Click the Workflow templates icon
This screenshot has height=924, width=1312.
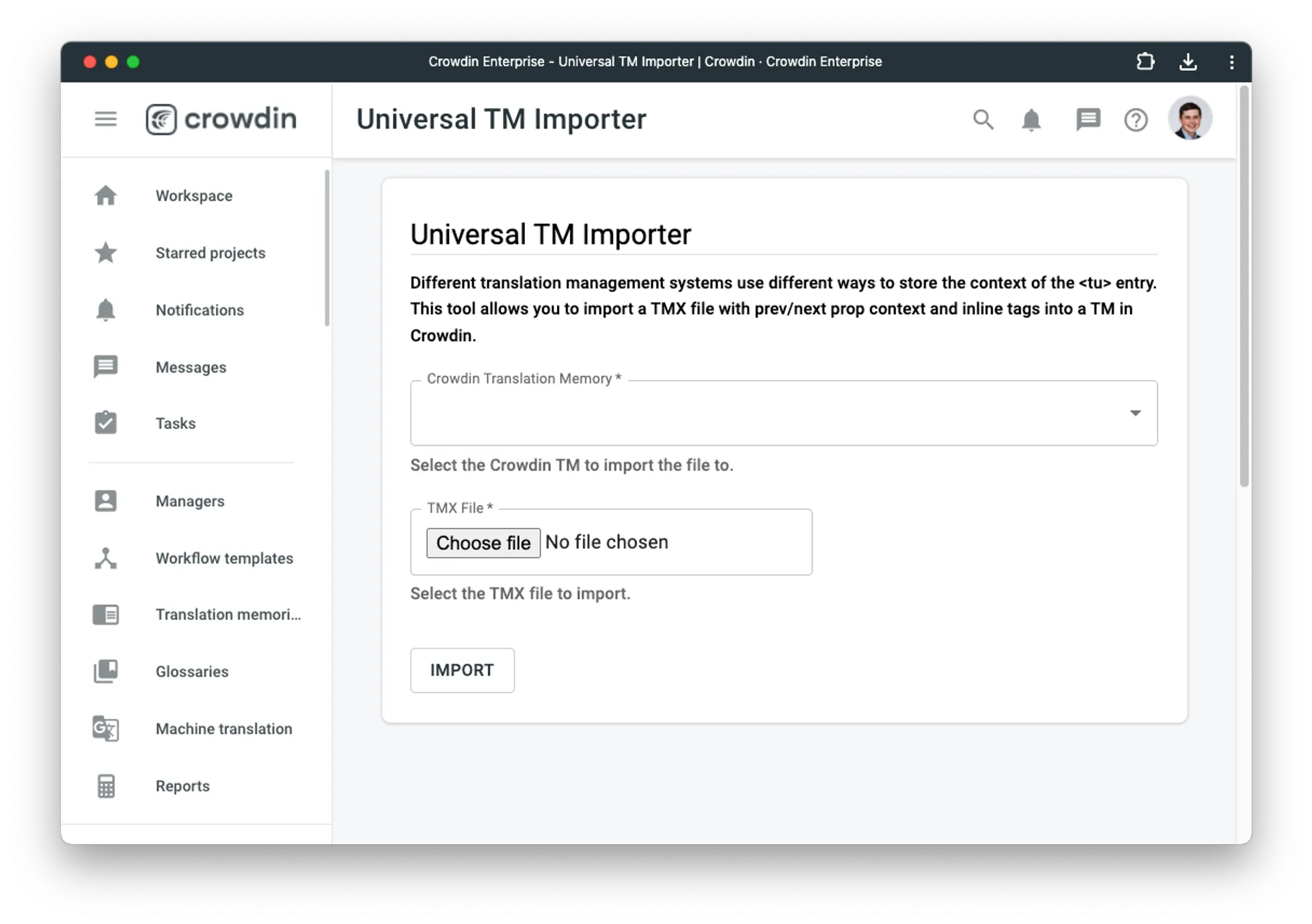[x=105, y=558]
